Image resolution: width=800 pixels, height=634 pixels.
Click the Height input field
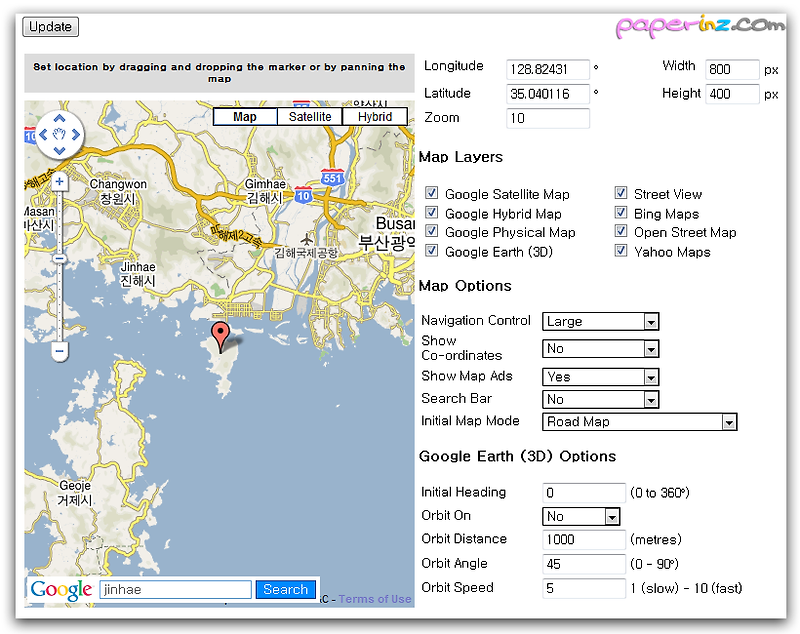[x=732, y=94]
